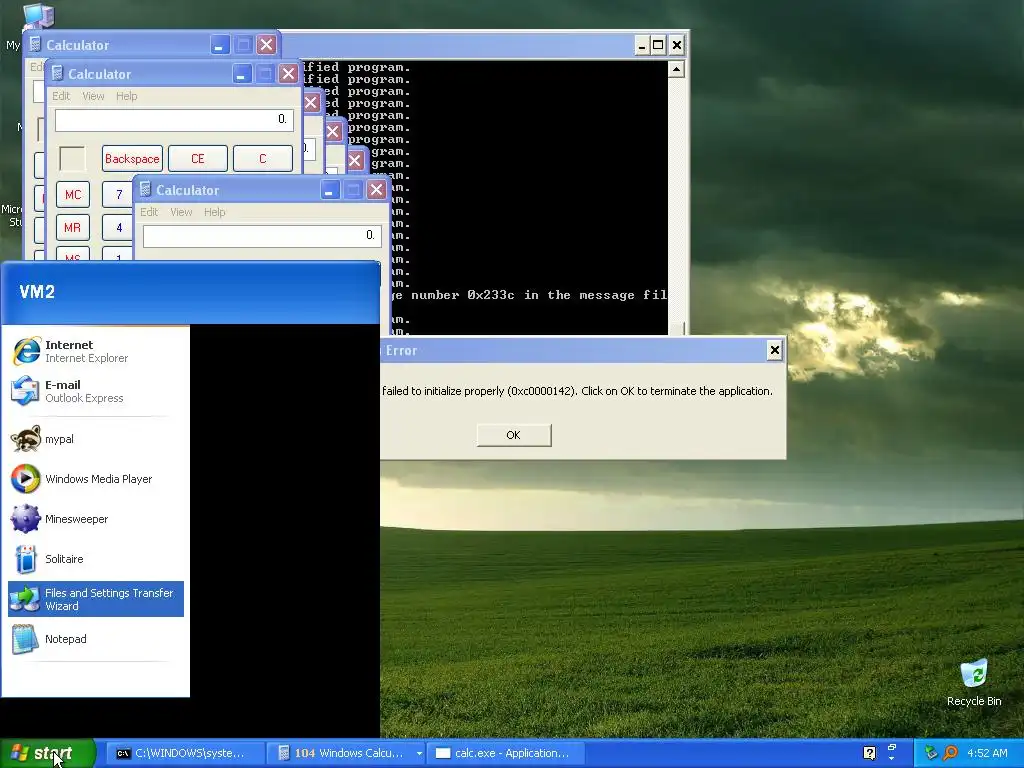Image resolution: width=1024 pixels, height=768 pixels.
Task: Click the MC memory clear button
Action: pyautogui.click(x=72, y=195)
